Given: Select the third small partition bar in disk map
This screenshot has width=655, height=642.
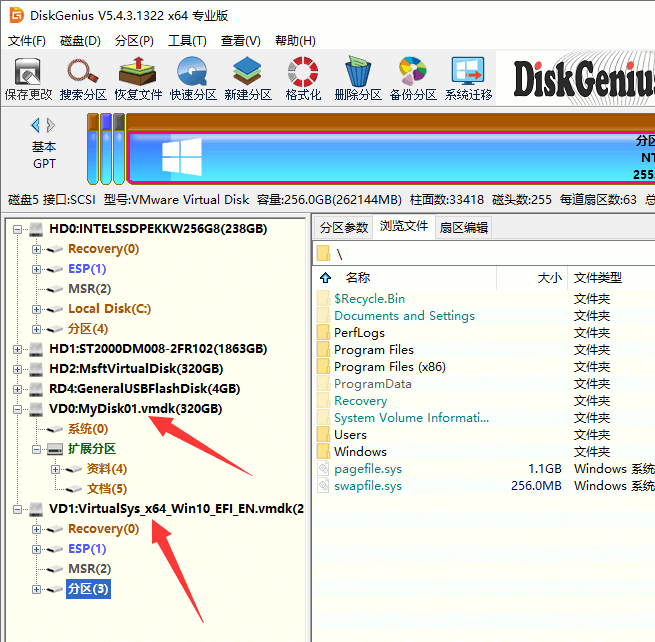Looking at the screenshot, I should click(x=119, y=149).
